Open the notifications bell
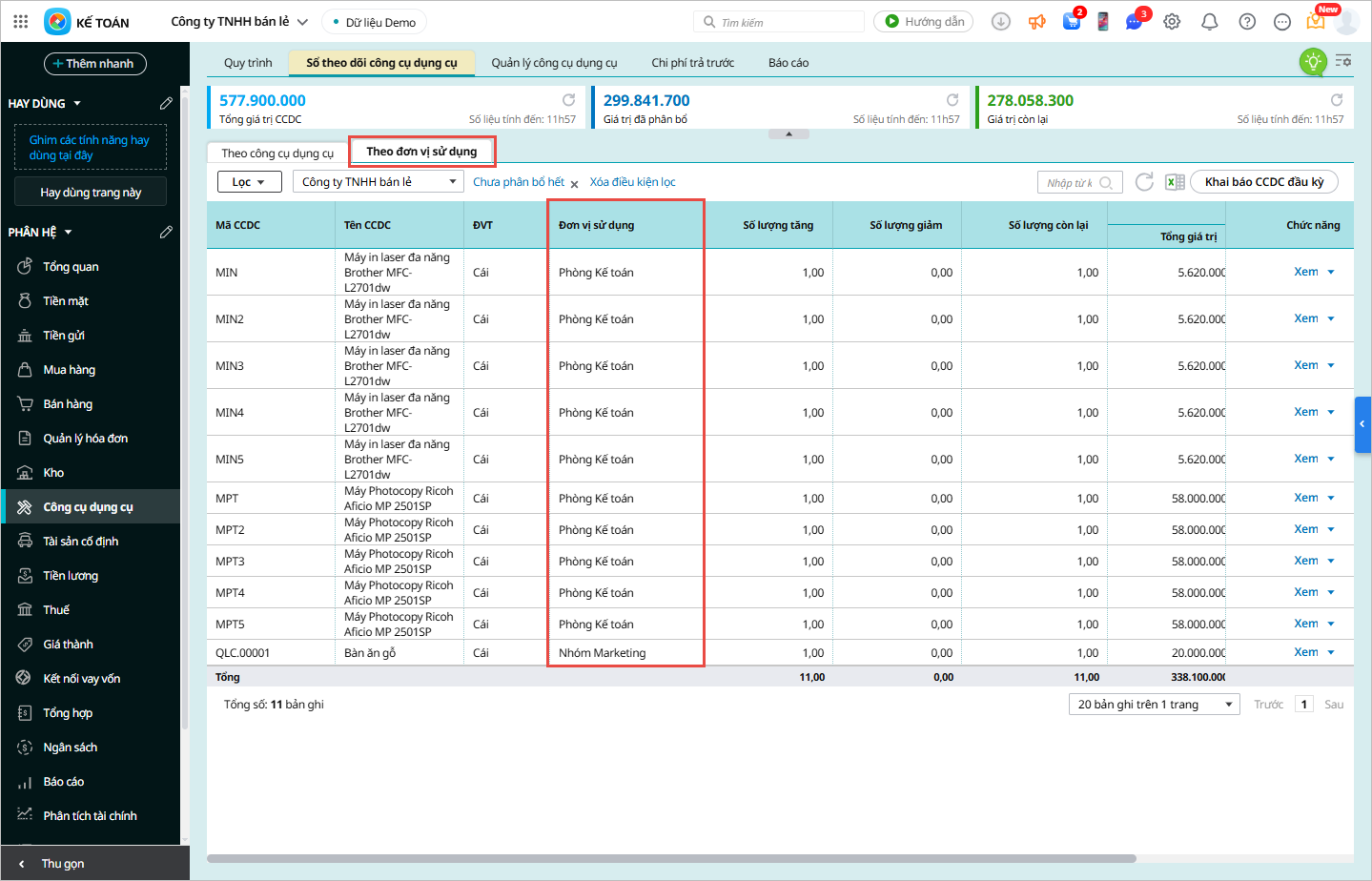 pyautogui.click(x=1209, y=22)
